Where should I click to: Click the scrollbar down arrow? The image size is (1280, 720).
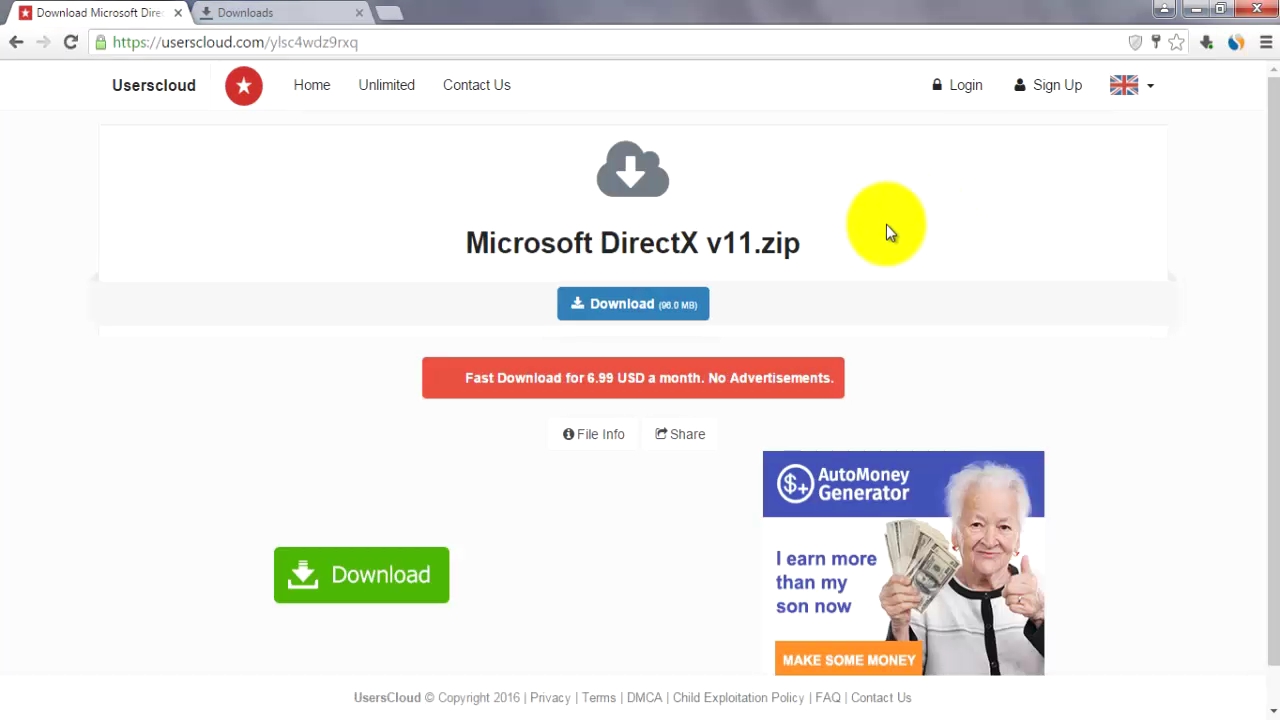(1273, 711)
